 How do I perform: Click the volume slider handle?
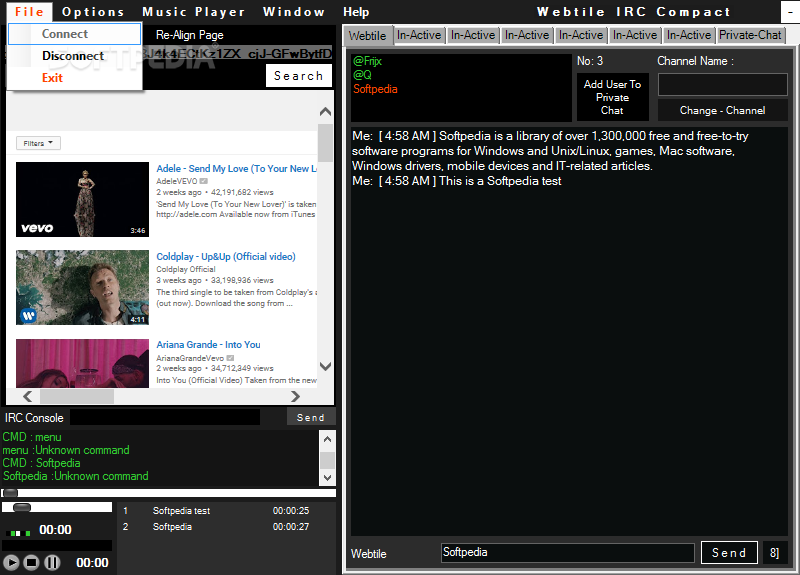(22, 507)
